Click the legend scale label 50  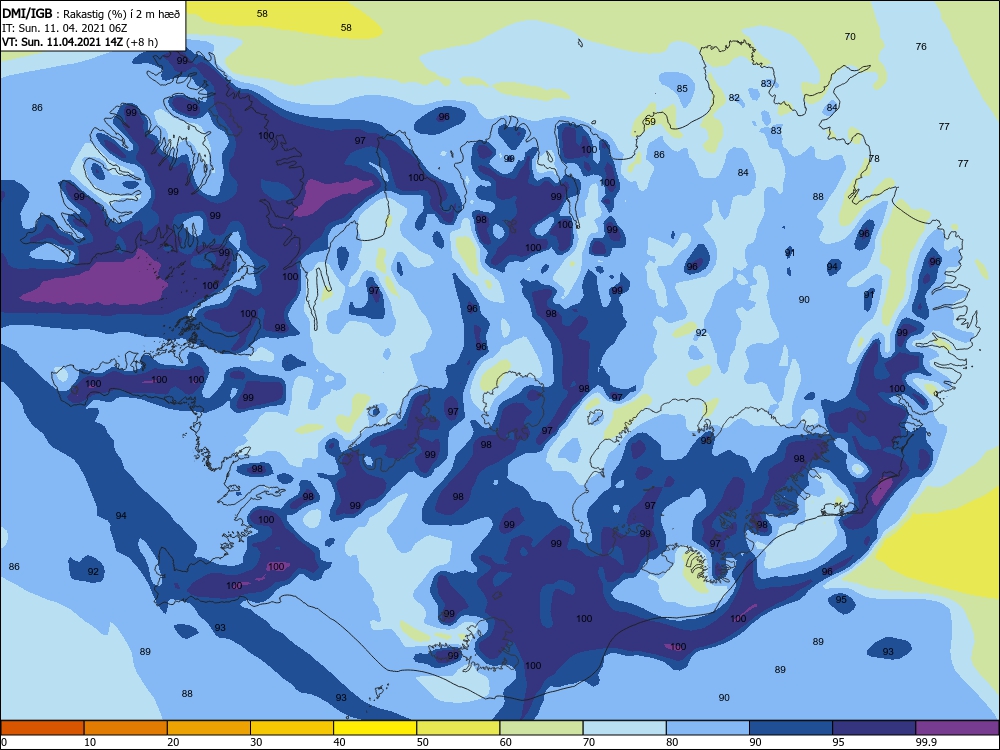pyautogui.click(x=423, y=742)
